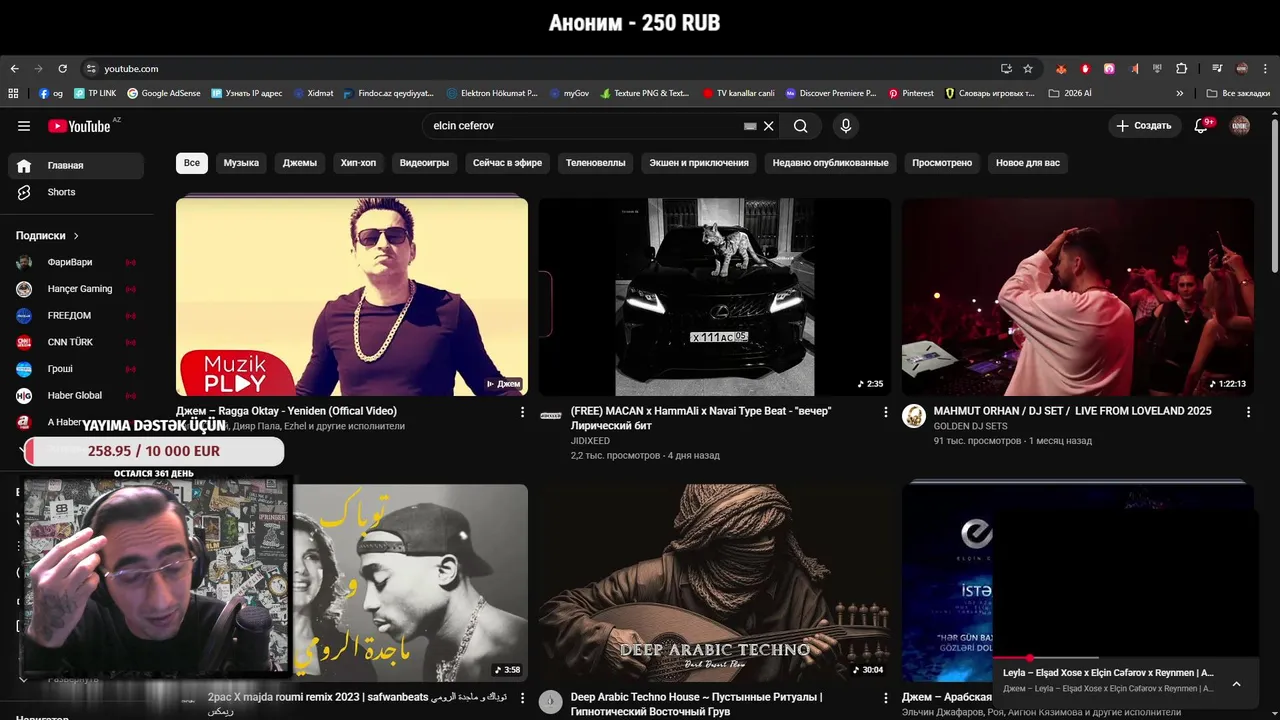This screenshot has width=1280, height=720.
Task: Open the Google AdSense bookmark
Action: [x=163, y=93]
